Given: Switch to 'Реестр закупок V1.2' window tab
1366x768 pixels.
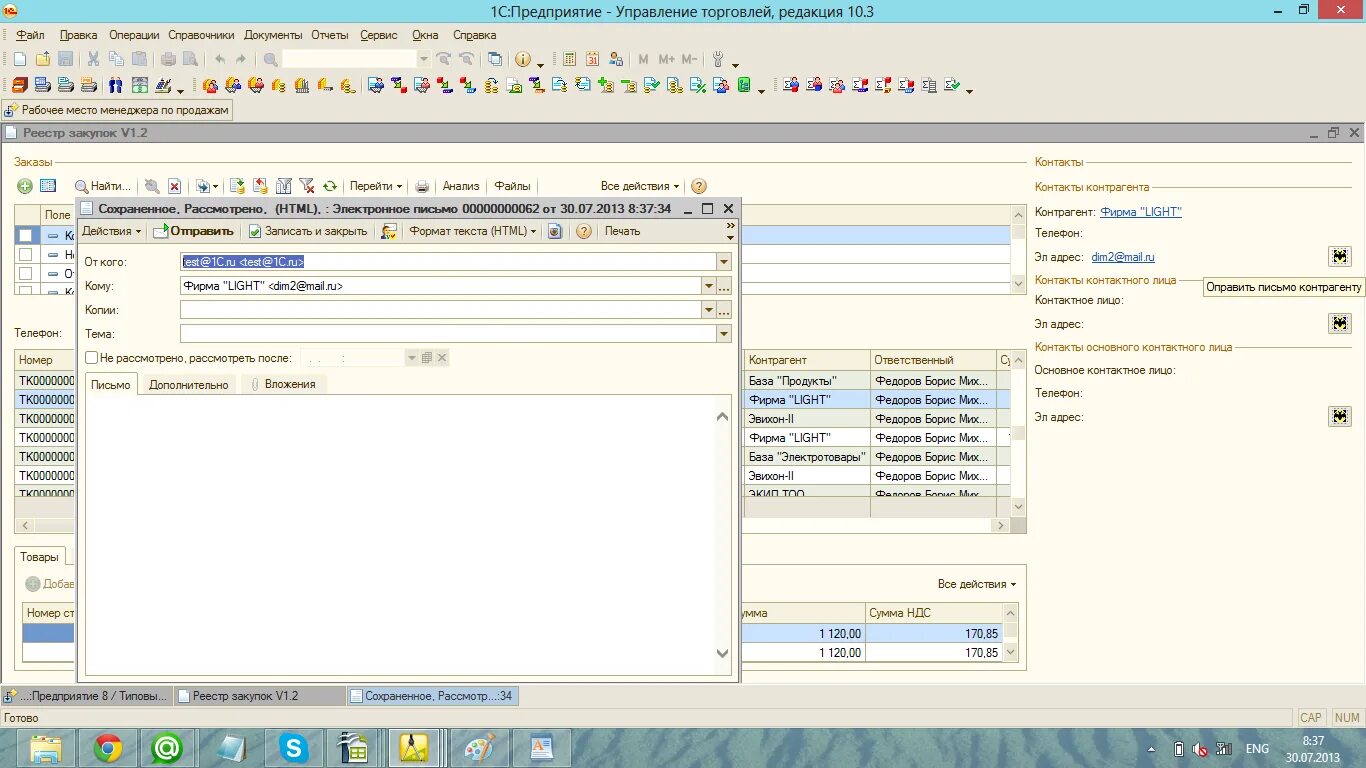Looking at the screenshot, I should tap(259, 696).
